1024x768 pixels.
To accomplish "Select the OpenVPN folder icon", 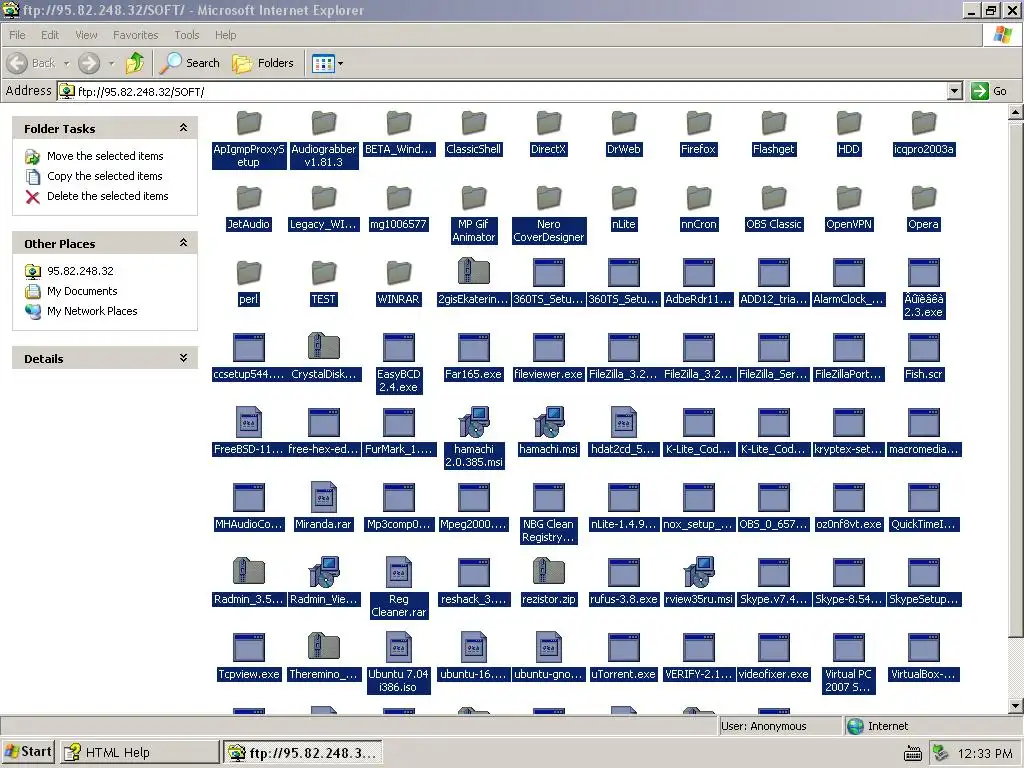I will pos(849,197).
